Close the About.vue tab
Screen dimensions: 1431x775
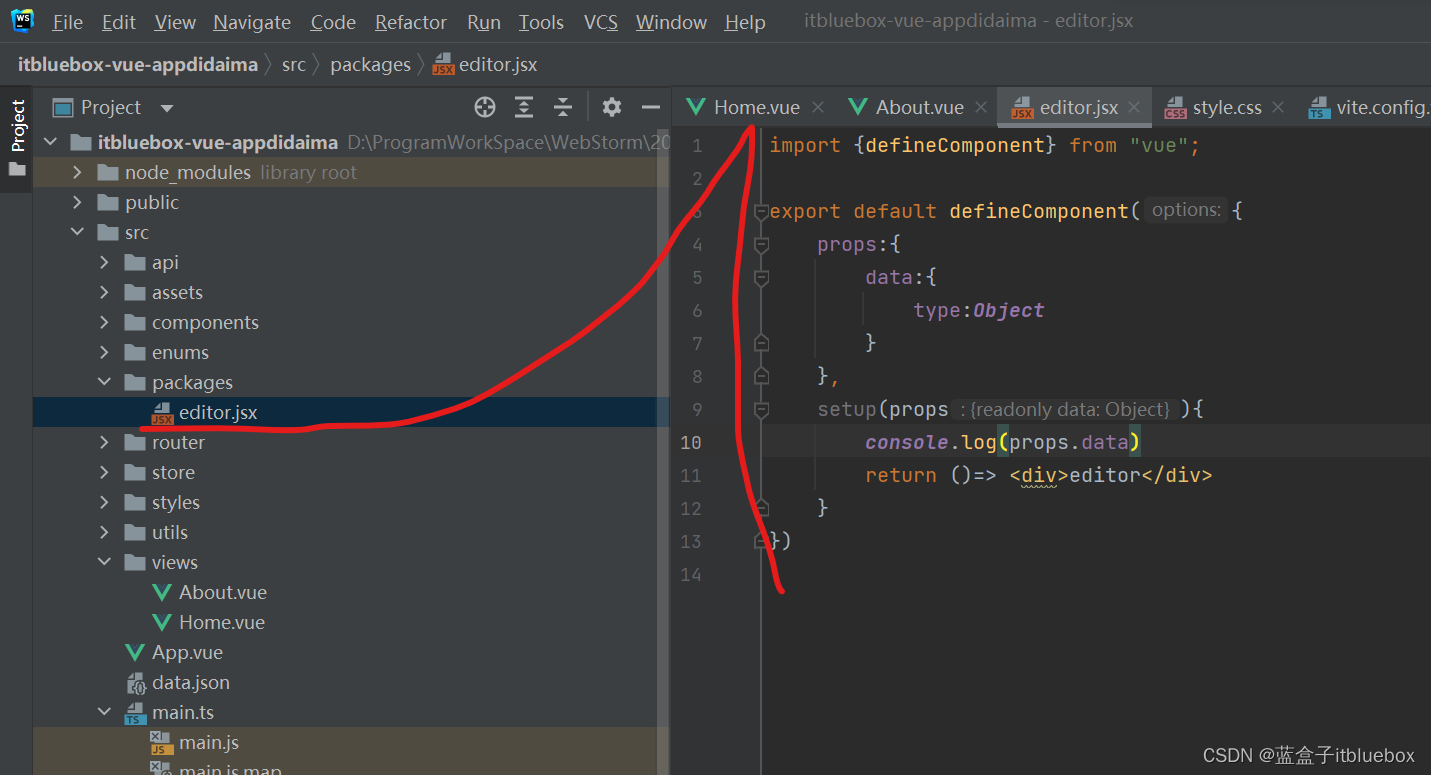click(981, 107)
